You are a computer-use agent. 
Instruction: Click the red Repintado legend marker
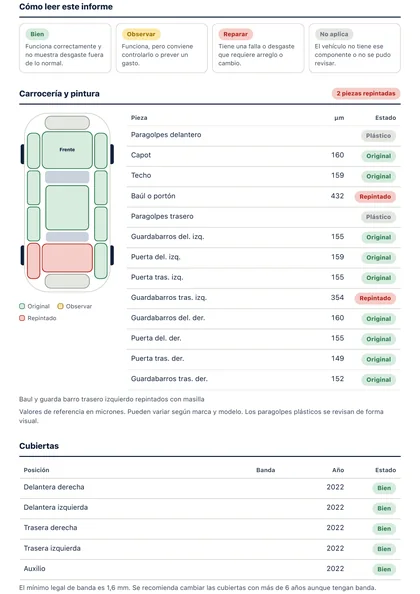pyautogui.click(x=22, y=318)
